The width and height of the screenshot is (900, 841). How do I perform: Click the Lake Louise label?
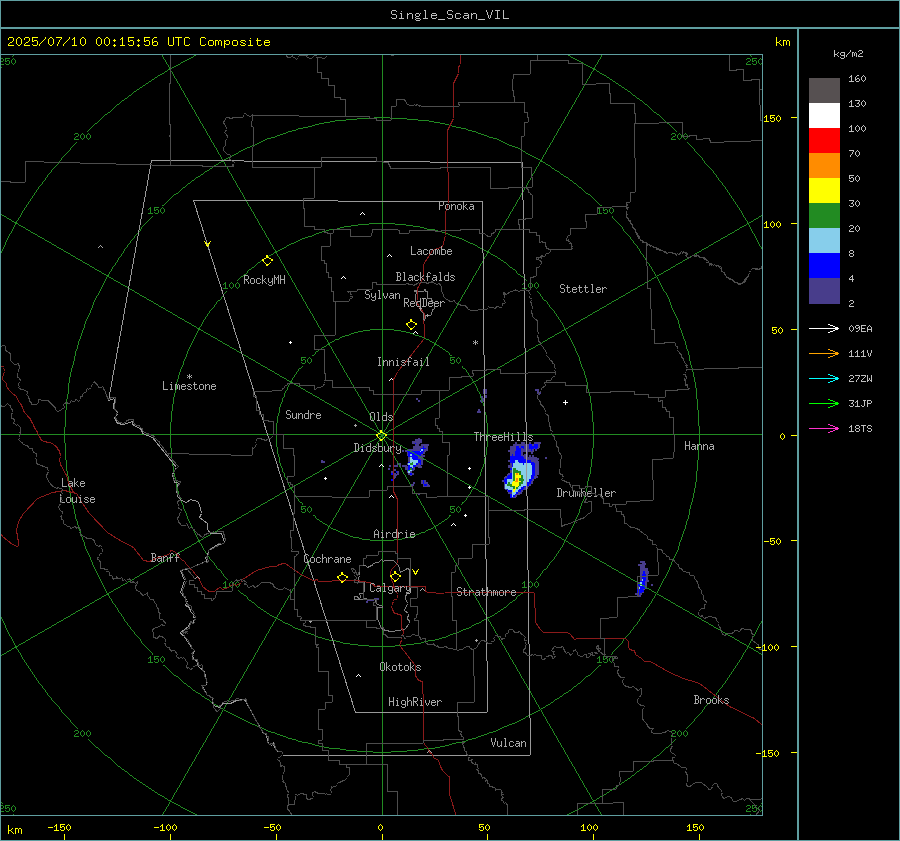[x=77, y=491]
